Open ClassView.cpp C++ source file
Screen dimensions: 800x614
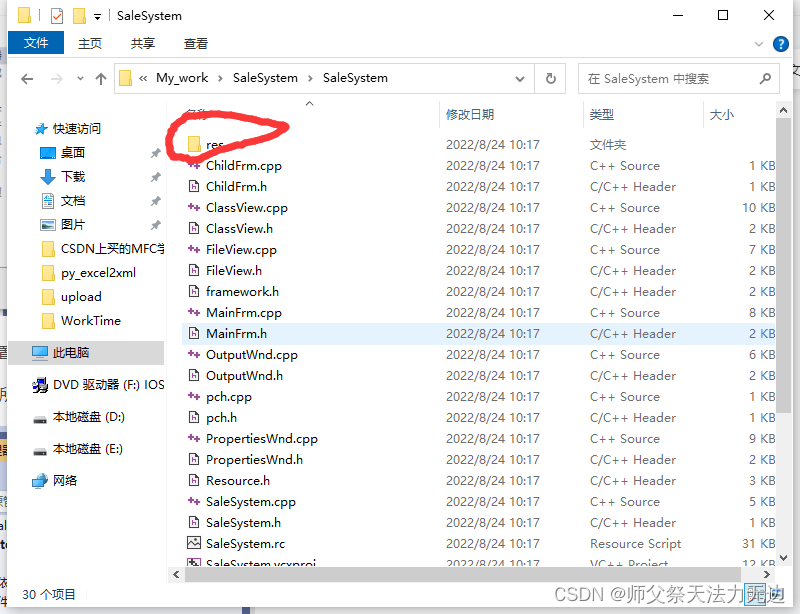point(245,207)
